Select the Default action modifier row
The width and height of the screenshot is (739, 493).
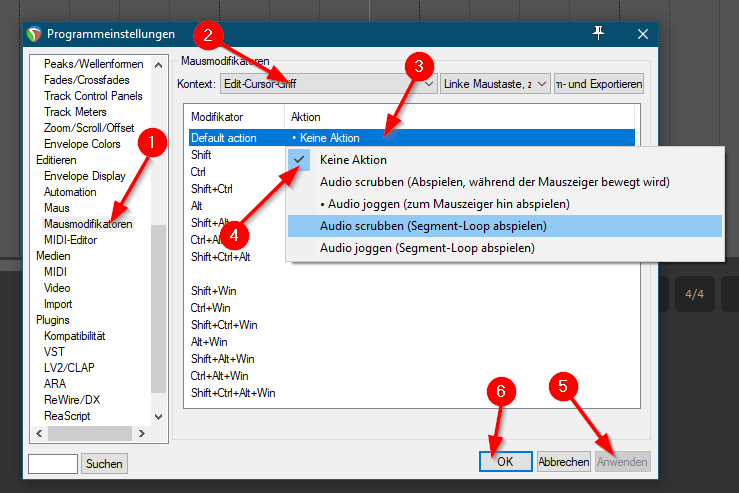click(x=412, y=138)
